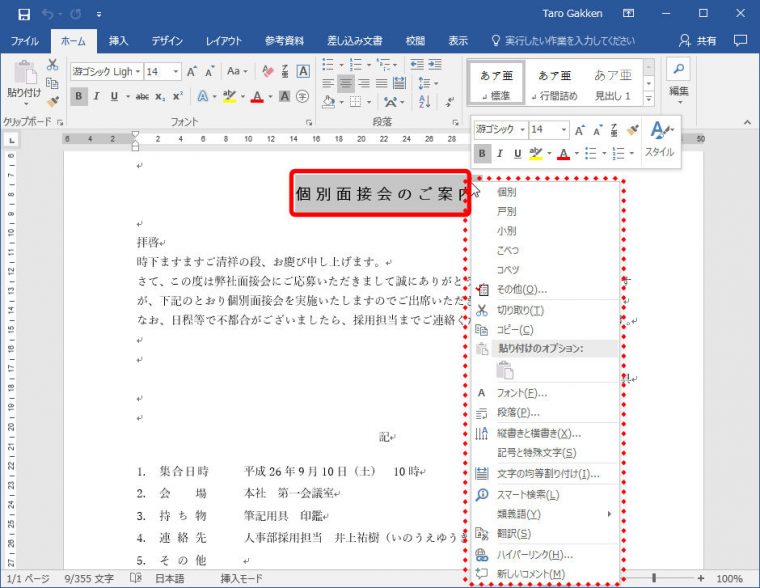The width and height of the screenshot is (760, 588).
Task: Open the ファイル tab
Action: (25, 41)
